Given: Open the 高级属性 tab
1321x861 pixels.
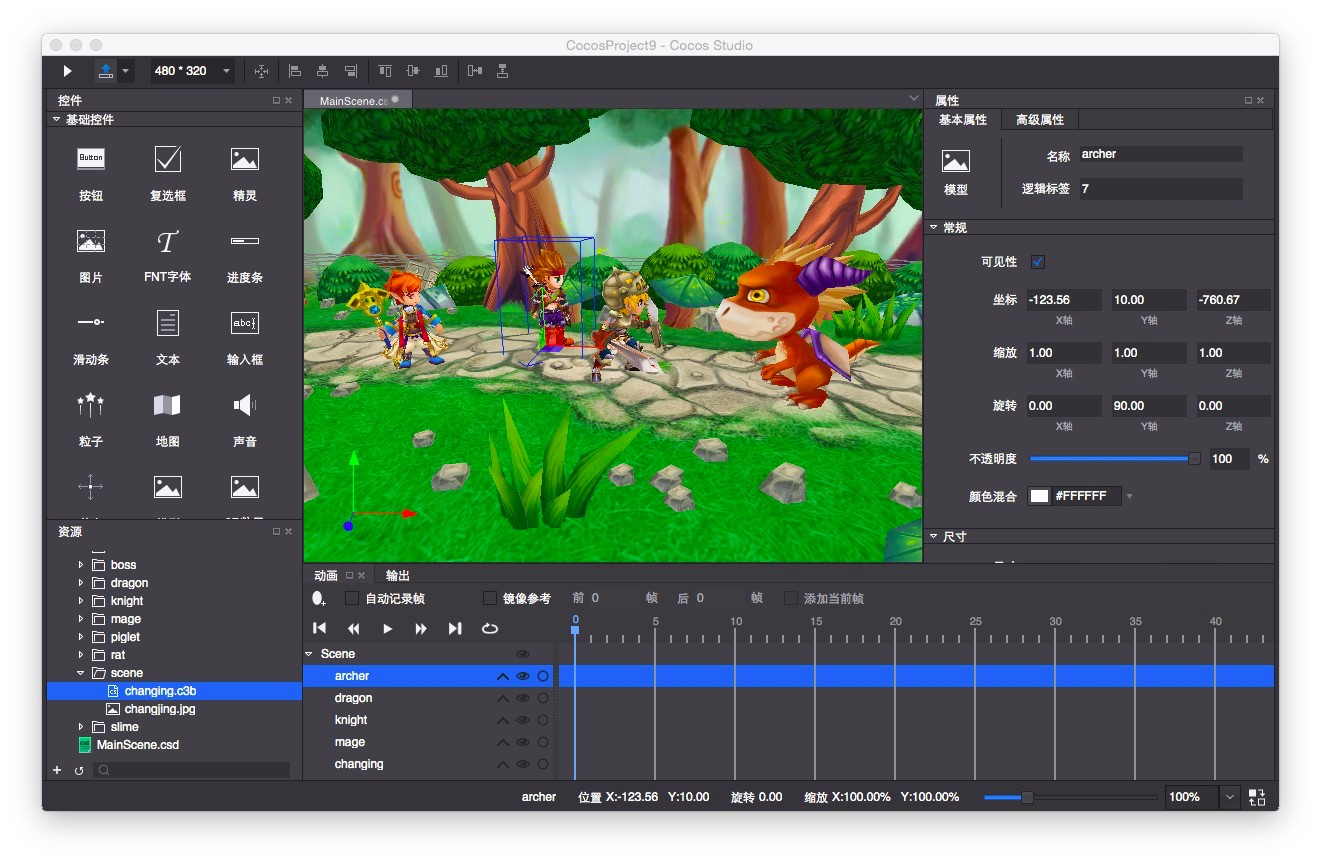Looking at the screenshot, I should point(1040,119).
